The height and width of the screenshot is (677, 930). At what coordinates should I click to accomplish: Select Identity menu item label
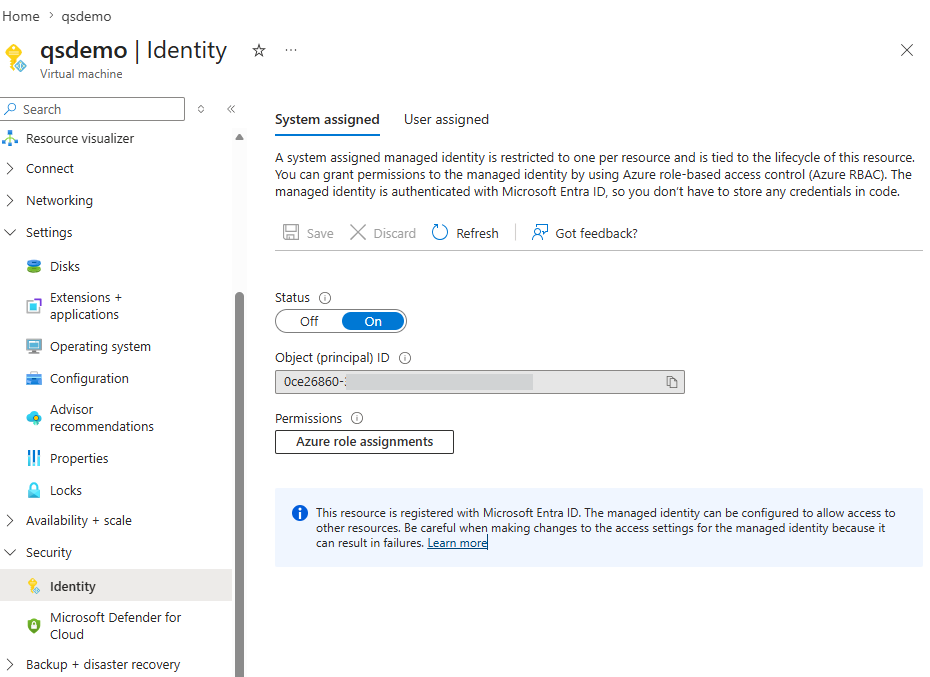pyautogui.click(x=72, y=586)
